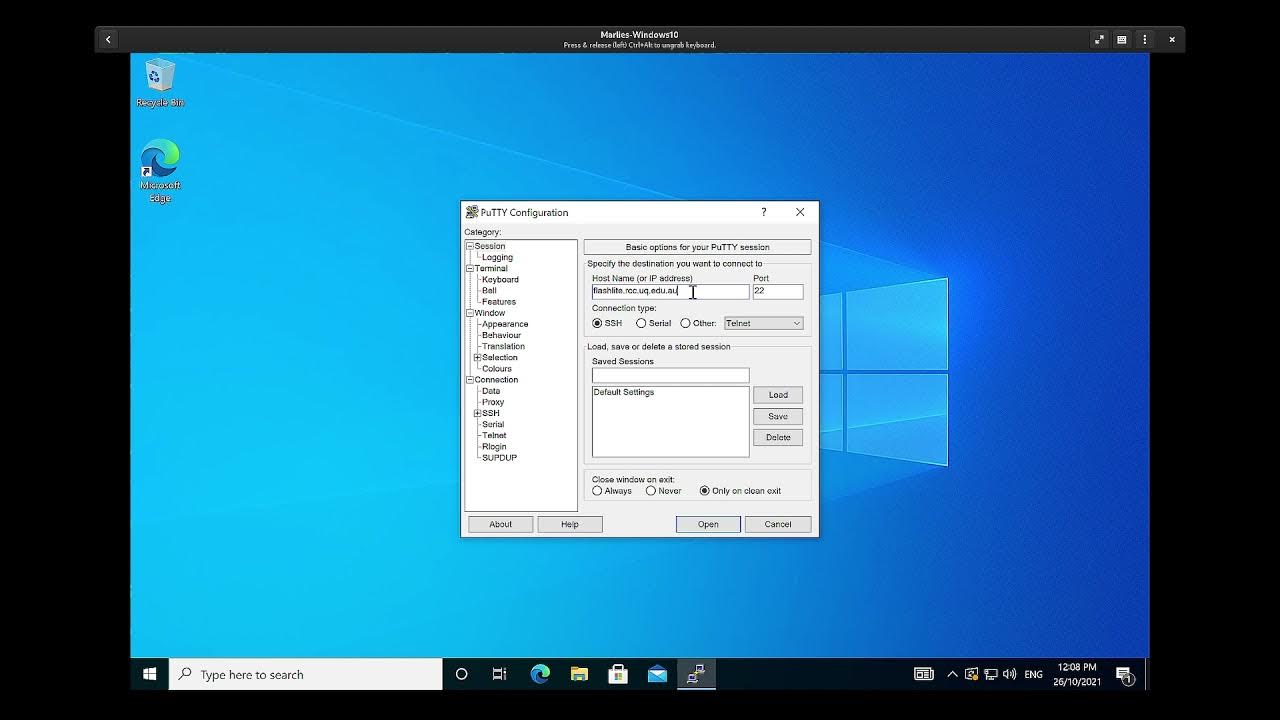Open the Mail app from the taskbar
Image resolution: width=1280 pixels, height=720 pixels.
pyautogui.click(x=657, y=674)
